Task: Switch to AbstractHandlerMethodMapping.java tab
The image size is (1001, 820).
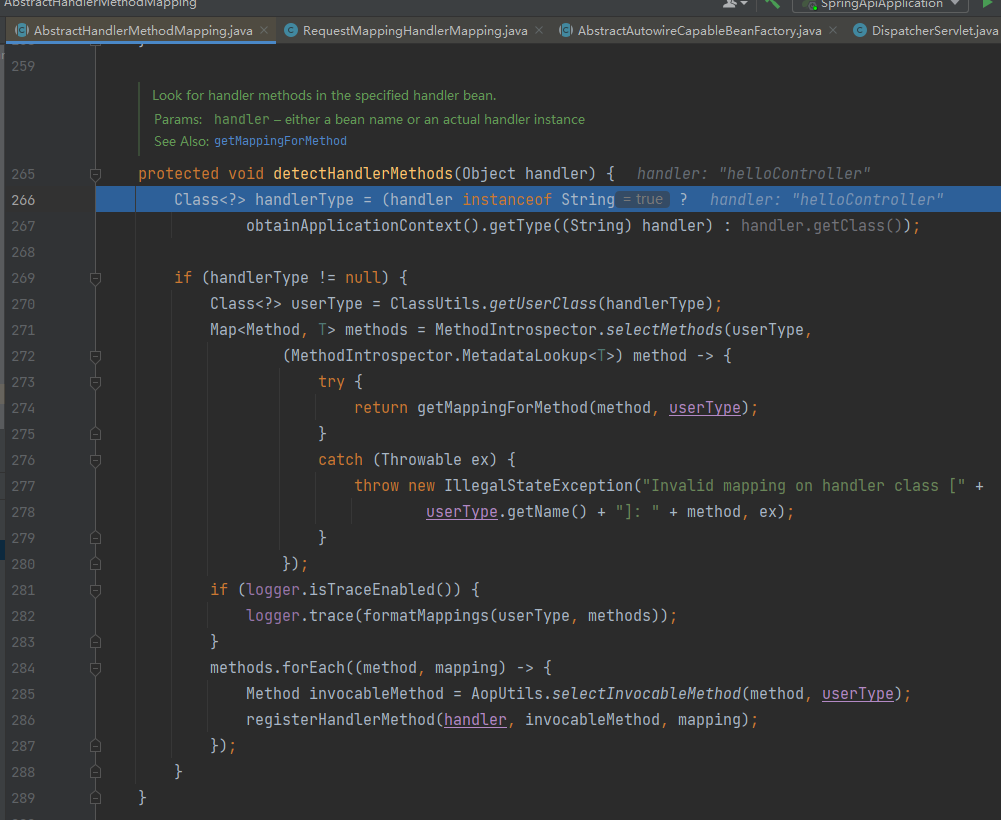Action: pyautogui.click(x=143, y=31)
